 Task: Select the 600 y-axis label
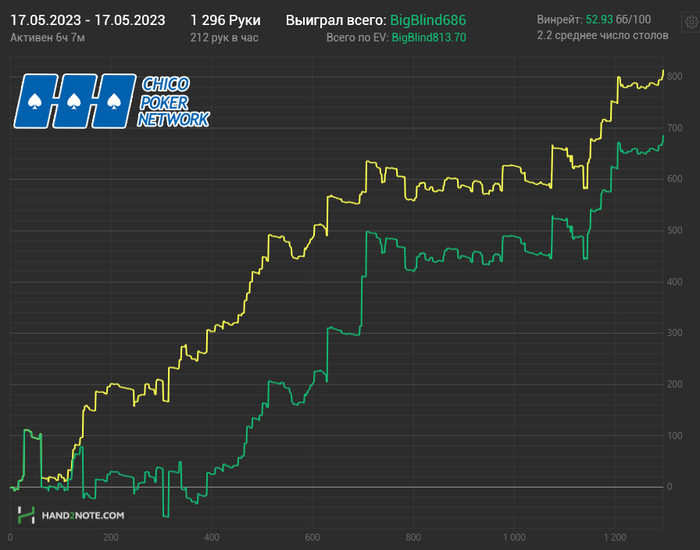pos(675,179)
